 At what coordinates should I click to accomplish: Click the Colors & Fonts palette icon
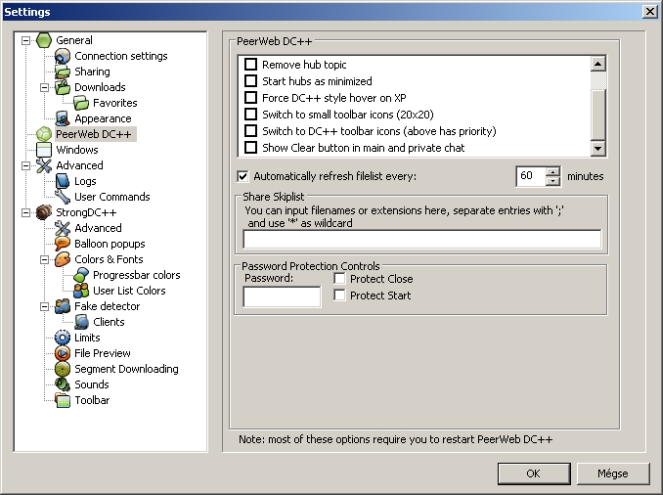click(63, 259)
